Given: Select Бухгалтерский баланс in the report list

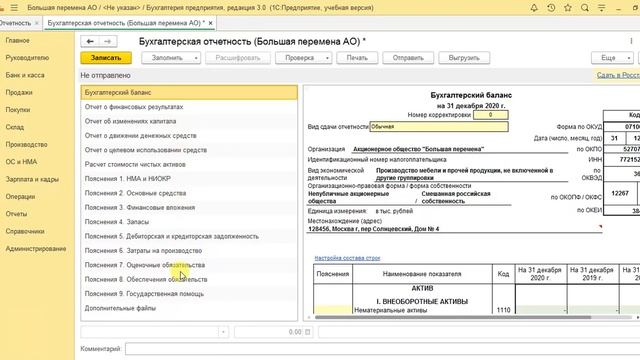Looking at the screenshot, I should point(189,93).
